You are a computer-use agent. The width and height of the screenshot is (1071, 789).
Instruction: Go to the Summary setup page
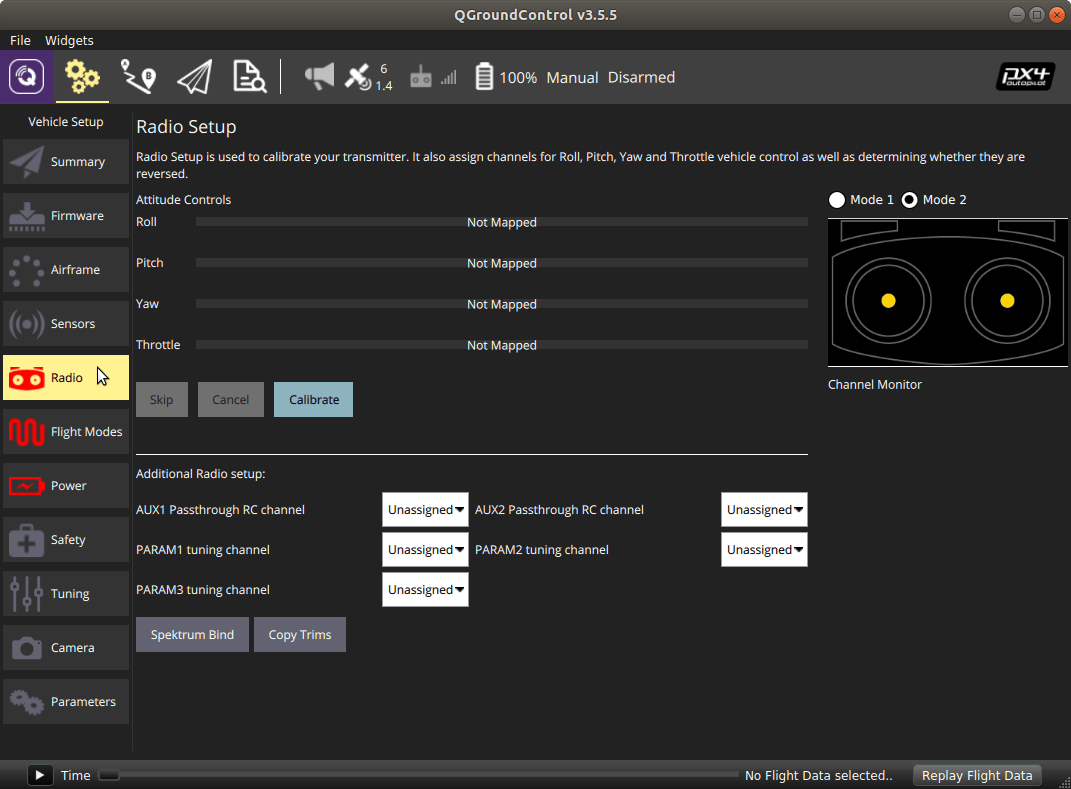coord(66,162)
